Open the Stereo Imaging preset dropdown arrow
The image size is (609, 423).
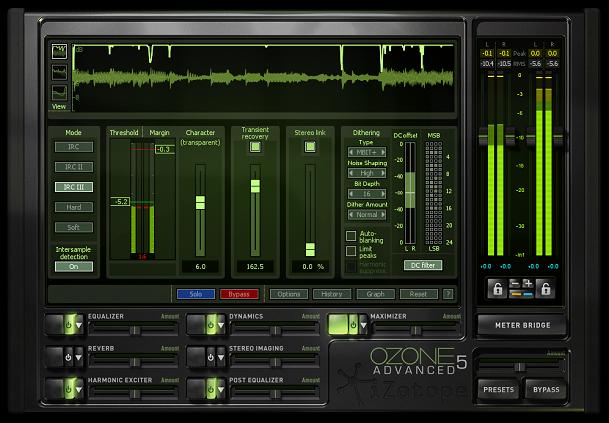[x=221, y=357]
